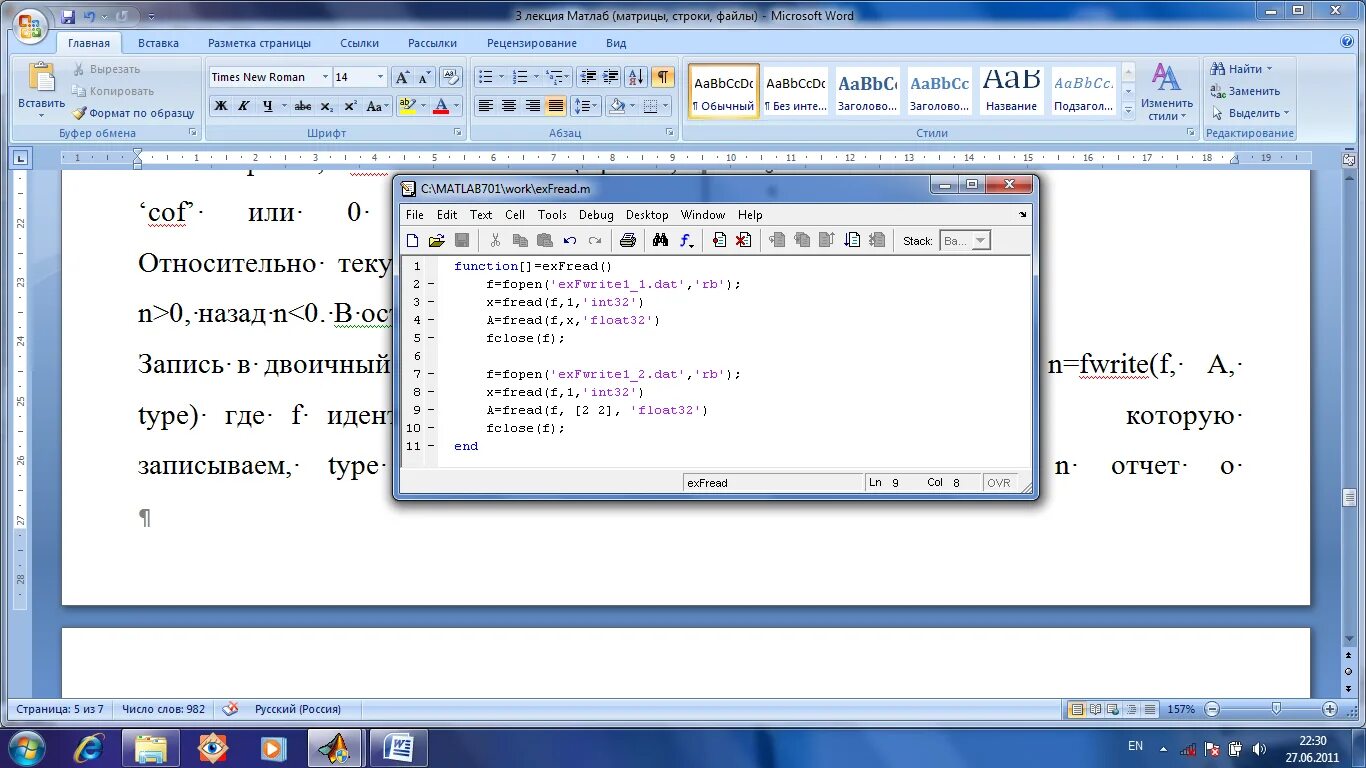Click Формат по образцу button
The image size is (1366, 768).
(x=133, y=113)
